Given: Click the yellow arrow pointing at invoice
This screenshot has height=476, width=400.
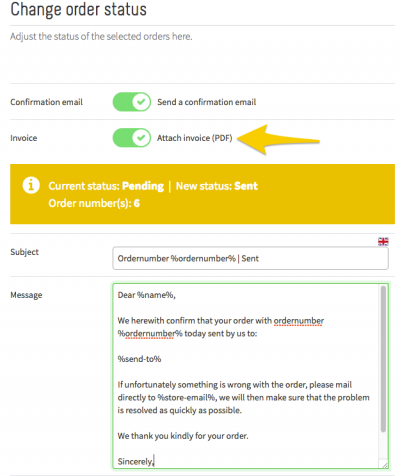Looking at the screenshot, I should [x=279, y=140].
